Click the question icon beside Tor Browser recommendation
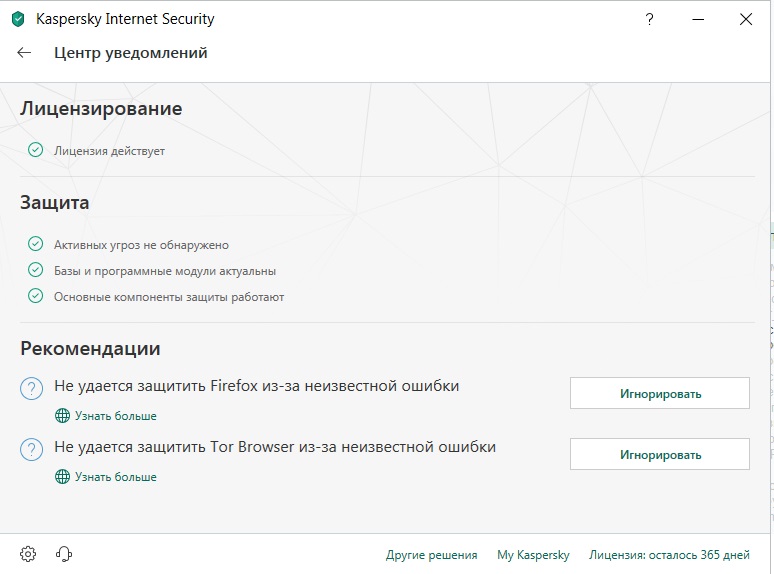774x574 pixels. click(32, 449)
